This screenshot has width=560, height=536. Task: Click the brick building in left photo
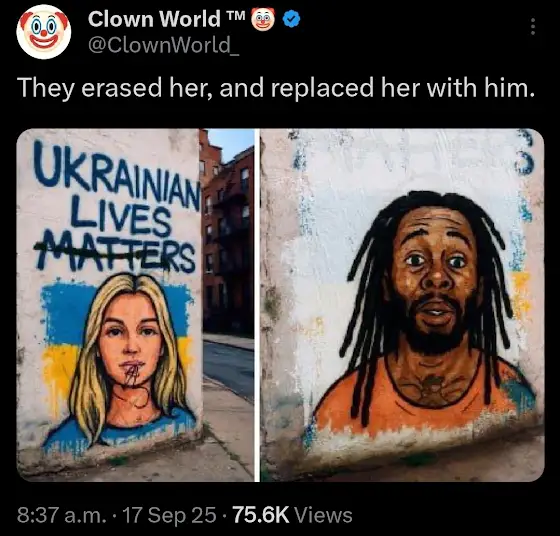pos(228,232)
